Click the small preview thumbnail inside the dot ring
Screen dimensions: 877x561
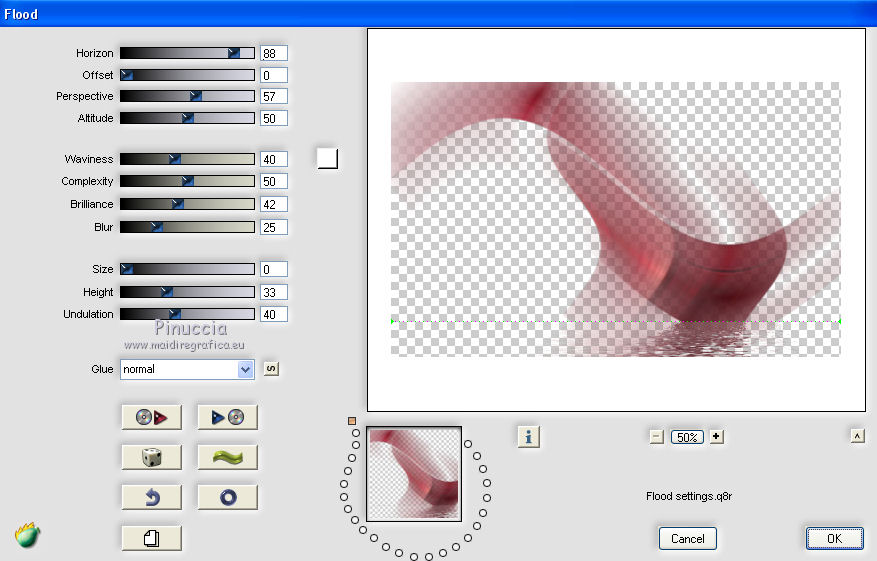(x=414, y=474)
